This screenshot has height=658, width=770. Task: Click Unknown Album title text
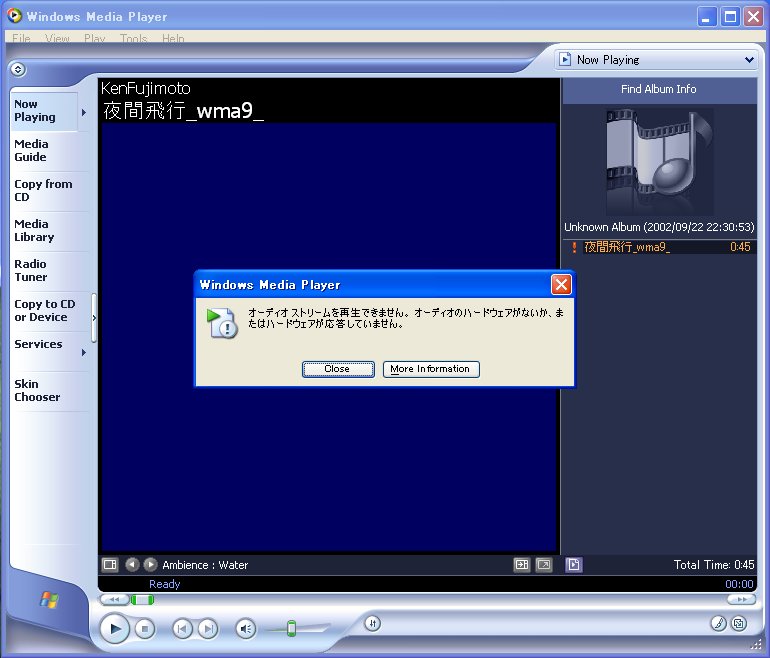point(659,227)
